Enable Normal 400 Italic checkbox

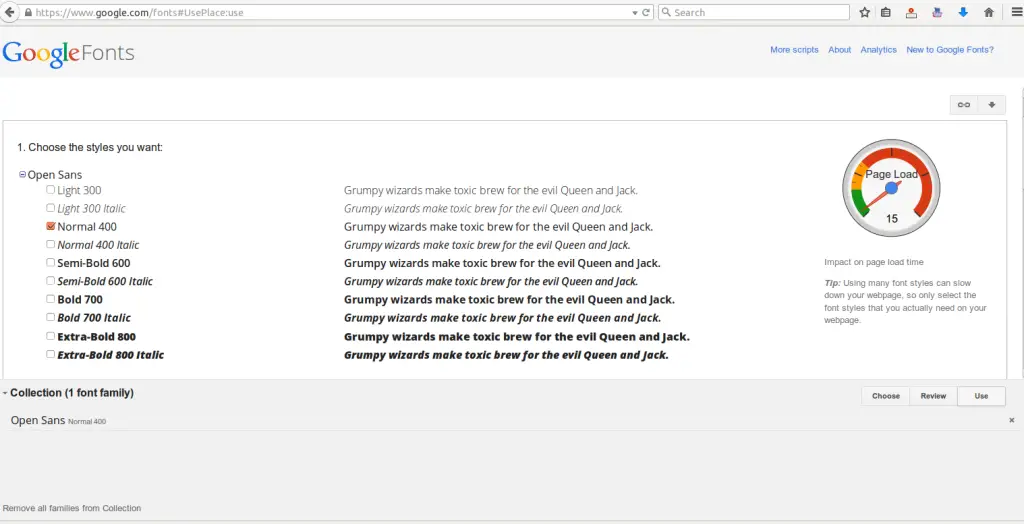click(50, 244)
